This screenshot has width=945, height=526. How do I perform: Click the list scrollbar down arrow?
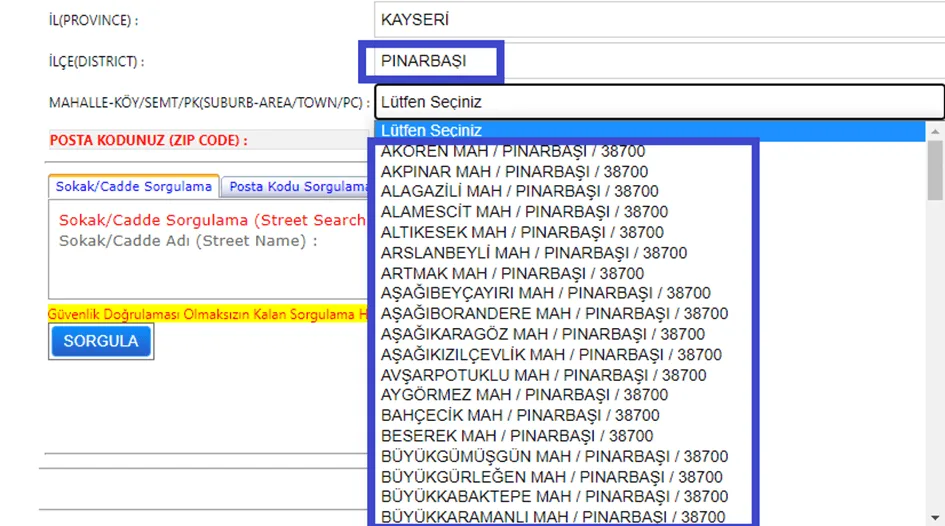pyautogui.click(x=935, y=518)
